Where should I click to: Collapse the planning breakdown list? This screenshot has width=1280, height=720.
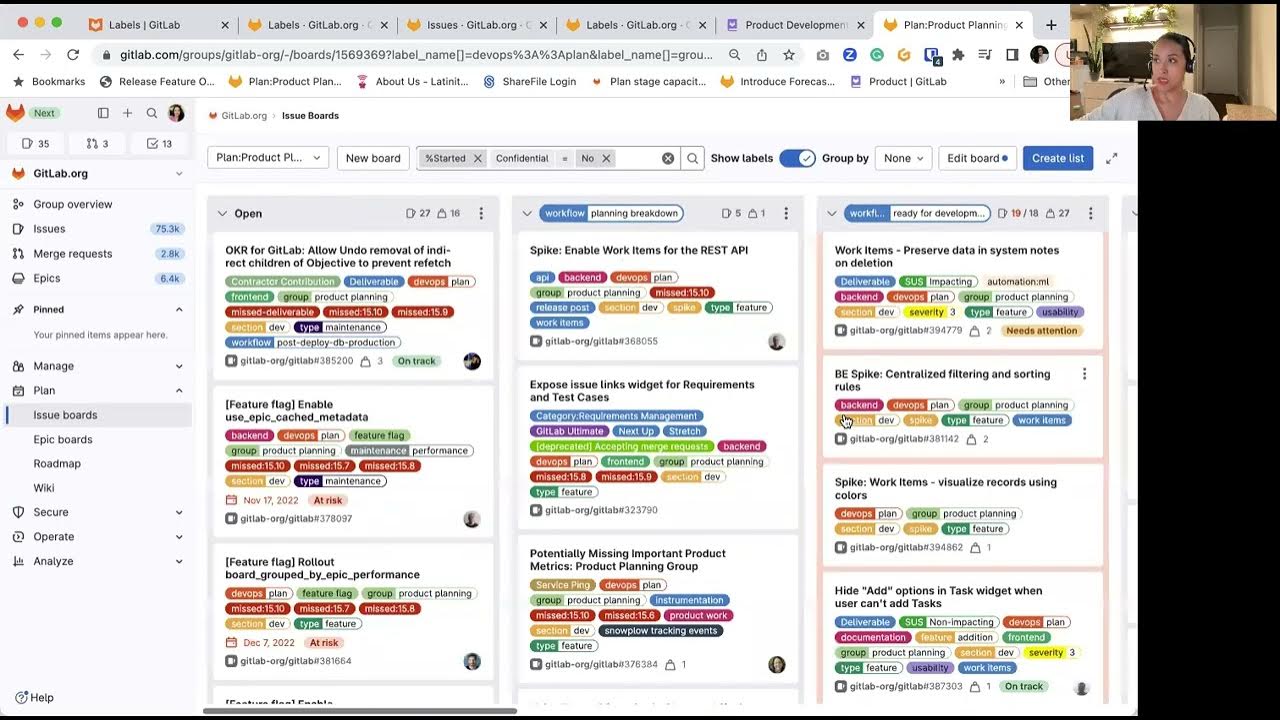(x=527, y=213)
